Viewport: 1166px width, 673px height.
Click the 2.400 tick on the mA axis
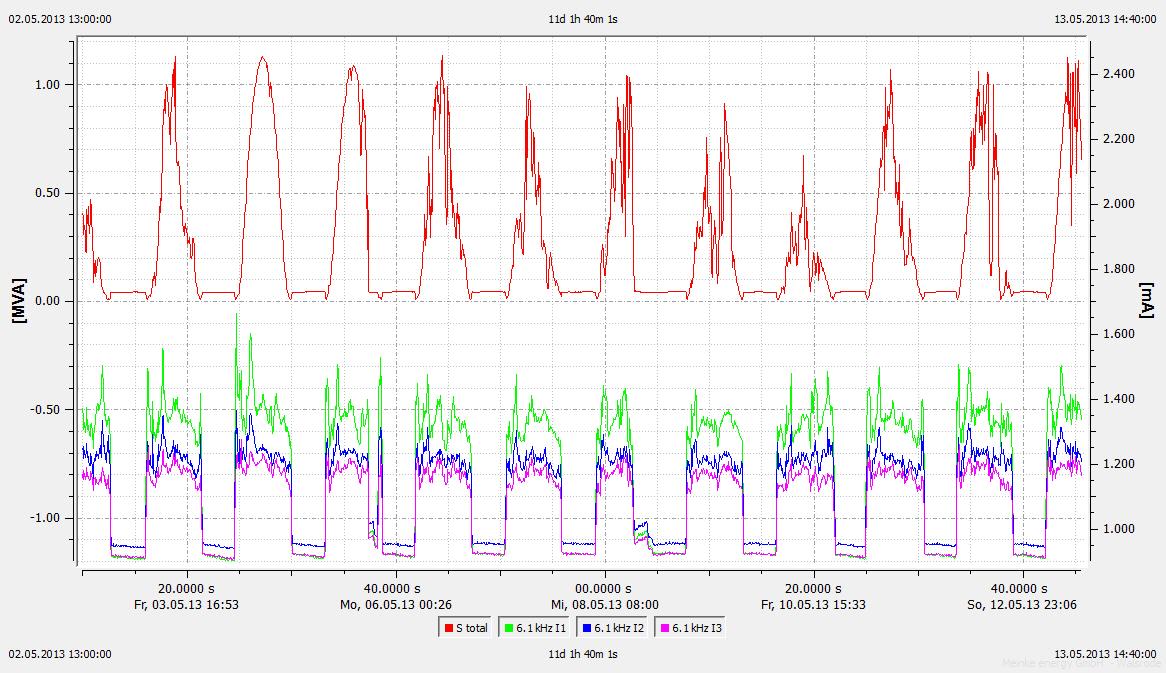point(1118,74)
